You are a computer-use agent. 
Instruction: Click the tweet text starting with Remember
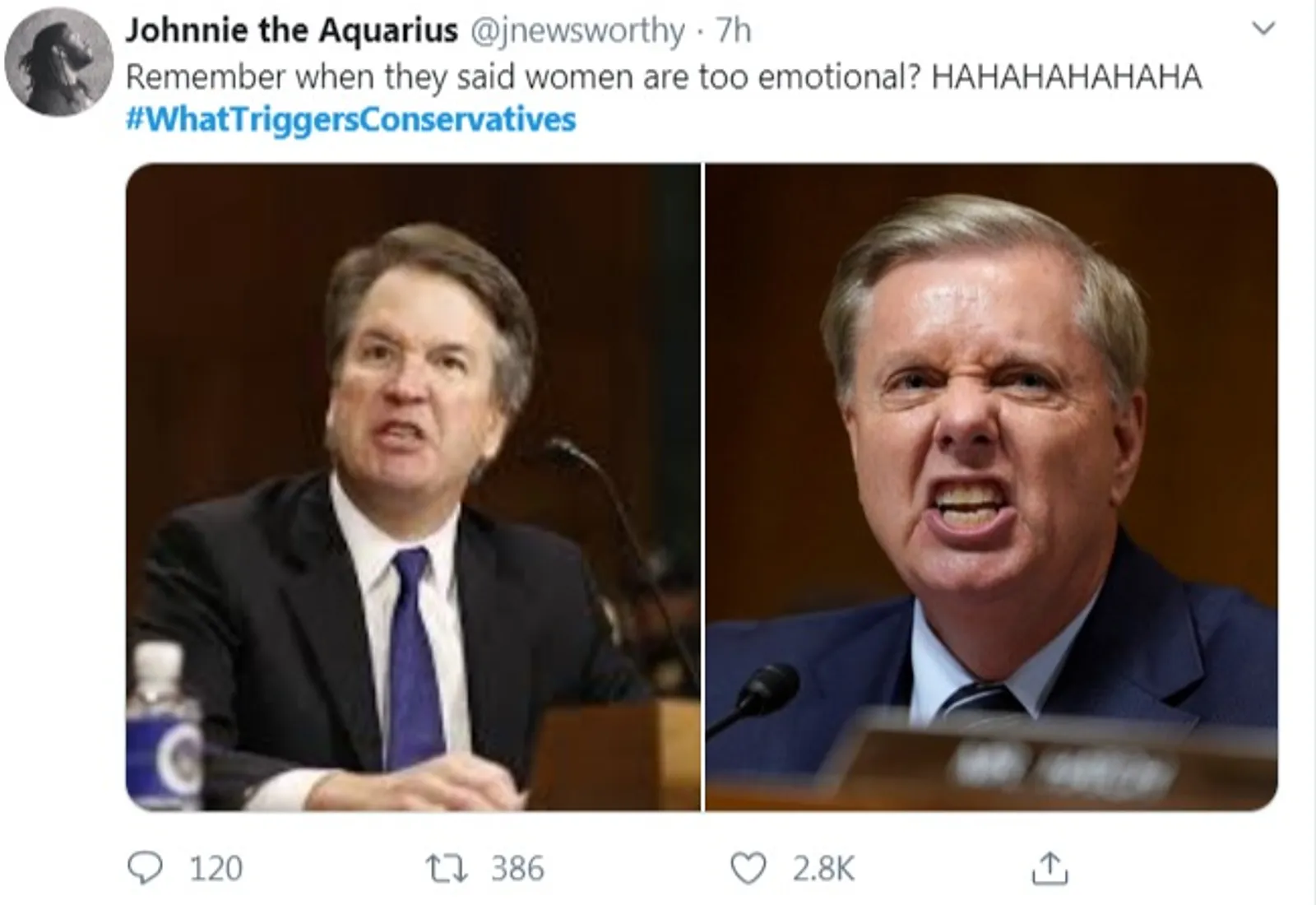click(663, 77)
